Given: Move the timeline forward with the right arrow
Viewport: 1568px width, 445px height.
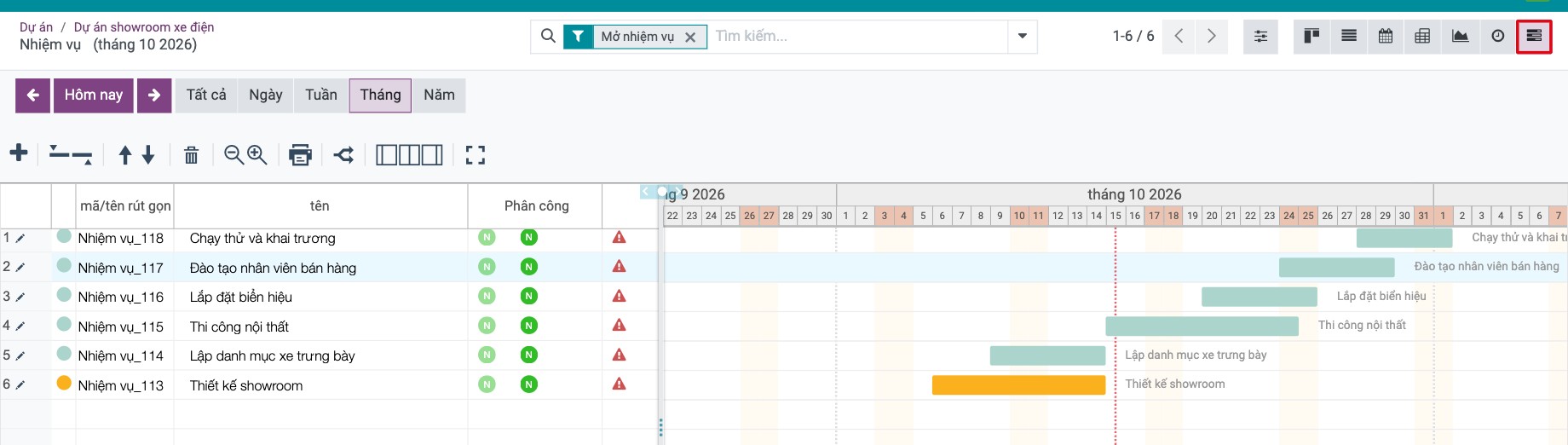Looking at the screenshot, I should click(x=154, y=95).
